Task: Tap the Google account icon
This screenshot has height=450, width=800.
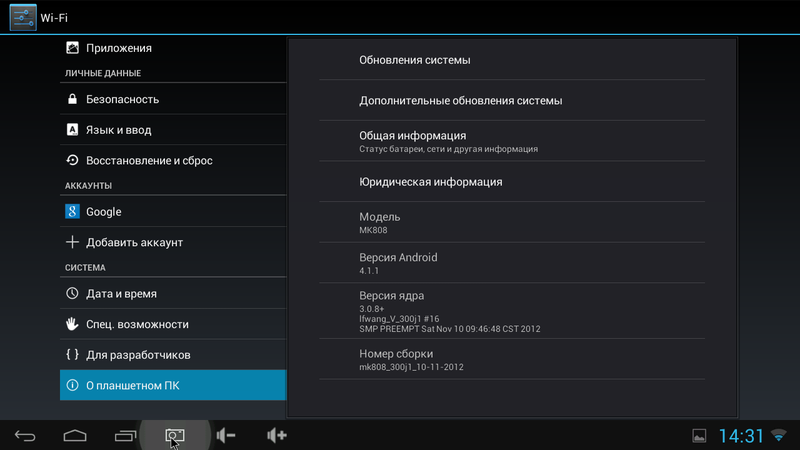Action: pos(72,211)
